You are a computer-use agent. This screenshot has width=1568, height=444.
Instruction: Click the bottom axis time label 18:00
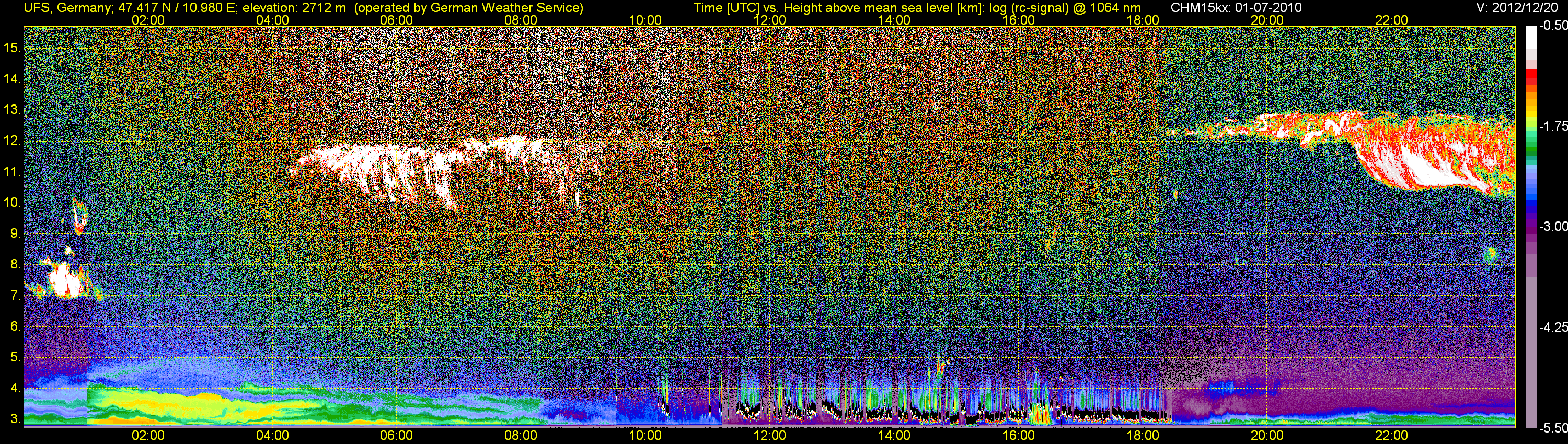click(1143, 436)
